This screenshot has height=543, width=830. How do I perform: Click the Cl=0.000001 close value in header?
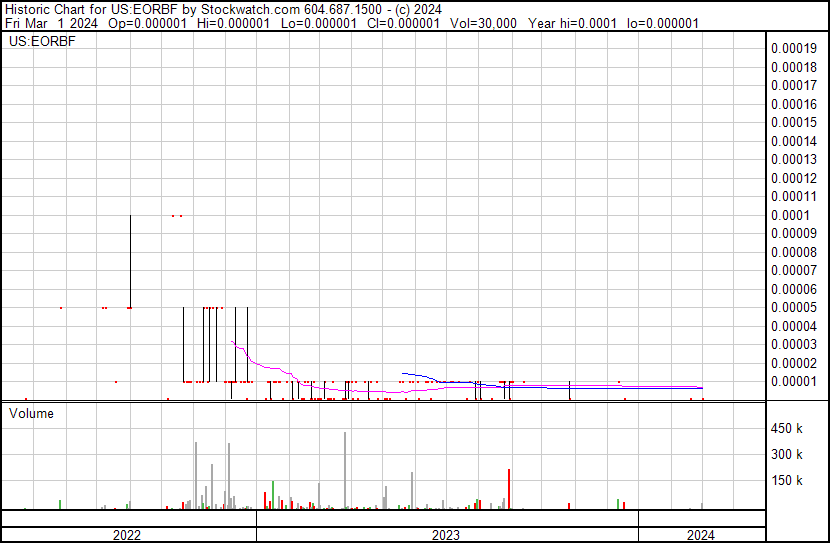(x=403, y=23)
